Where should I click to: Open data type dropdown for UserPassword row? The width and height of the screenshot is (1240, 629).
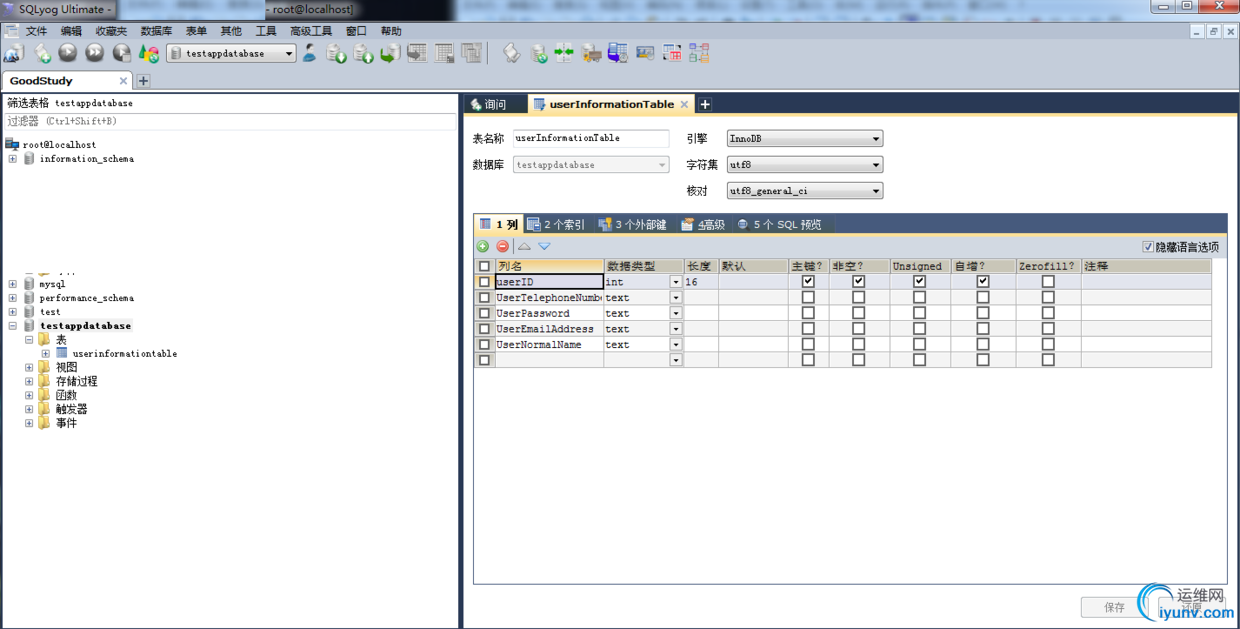[x=676, y=313]
